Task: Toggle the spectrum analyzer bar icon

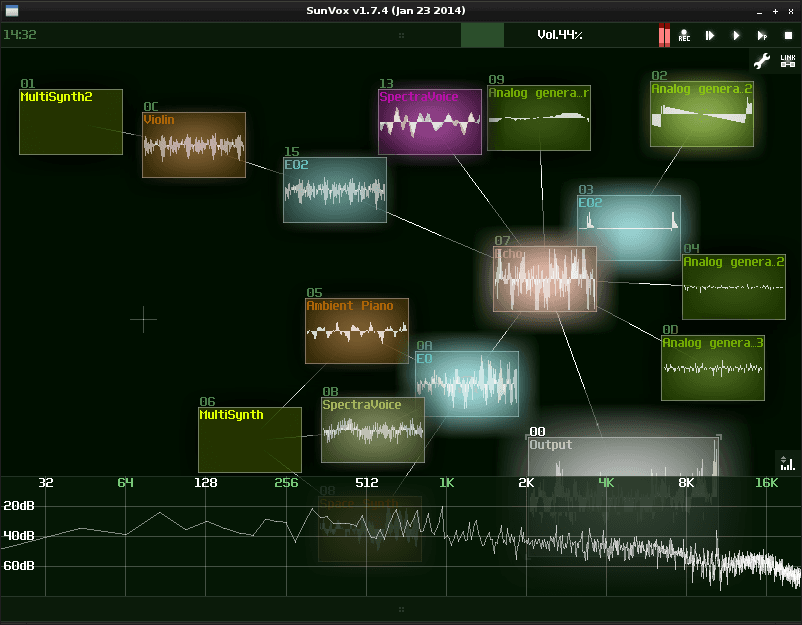Action: point(788,462)
